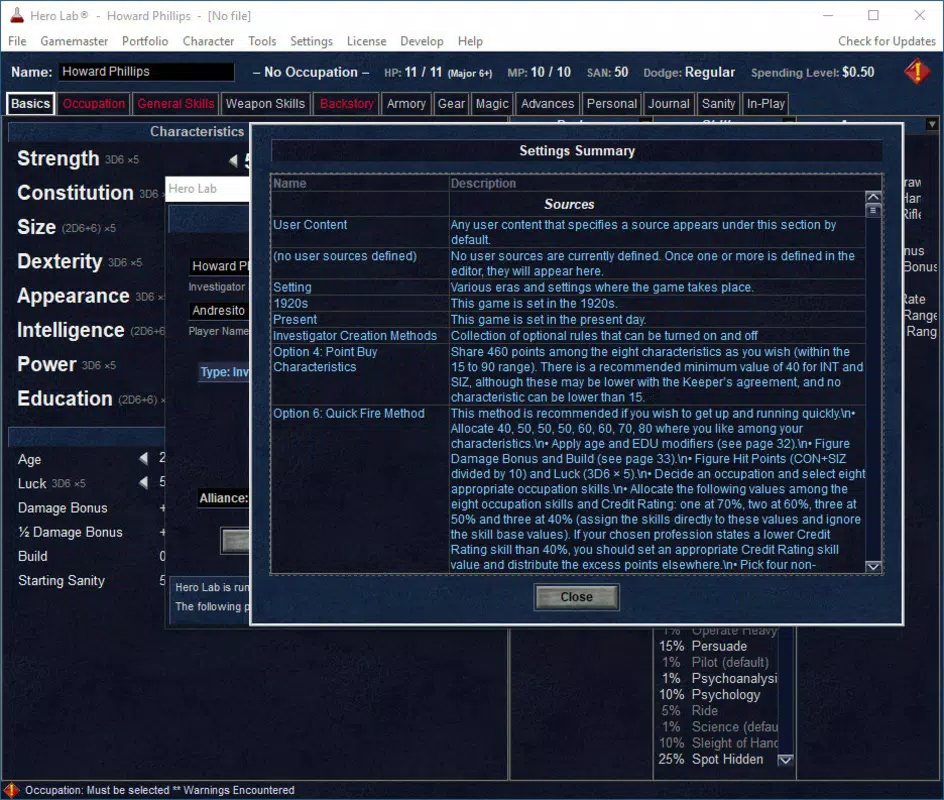Viewport: 944px width, 800px height.
Task: Switch to the In-Play tab
Action: 765,104
